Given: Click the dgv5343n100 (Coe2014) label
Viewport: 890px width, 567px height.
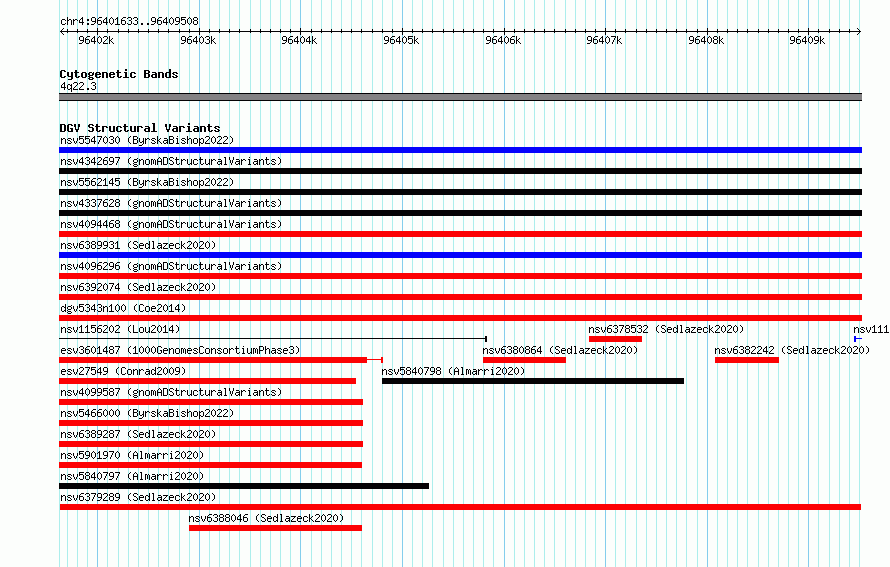Looking at the screenshot, I should point(123,308).
